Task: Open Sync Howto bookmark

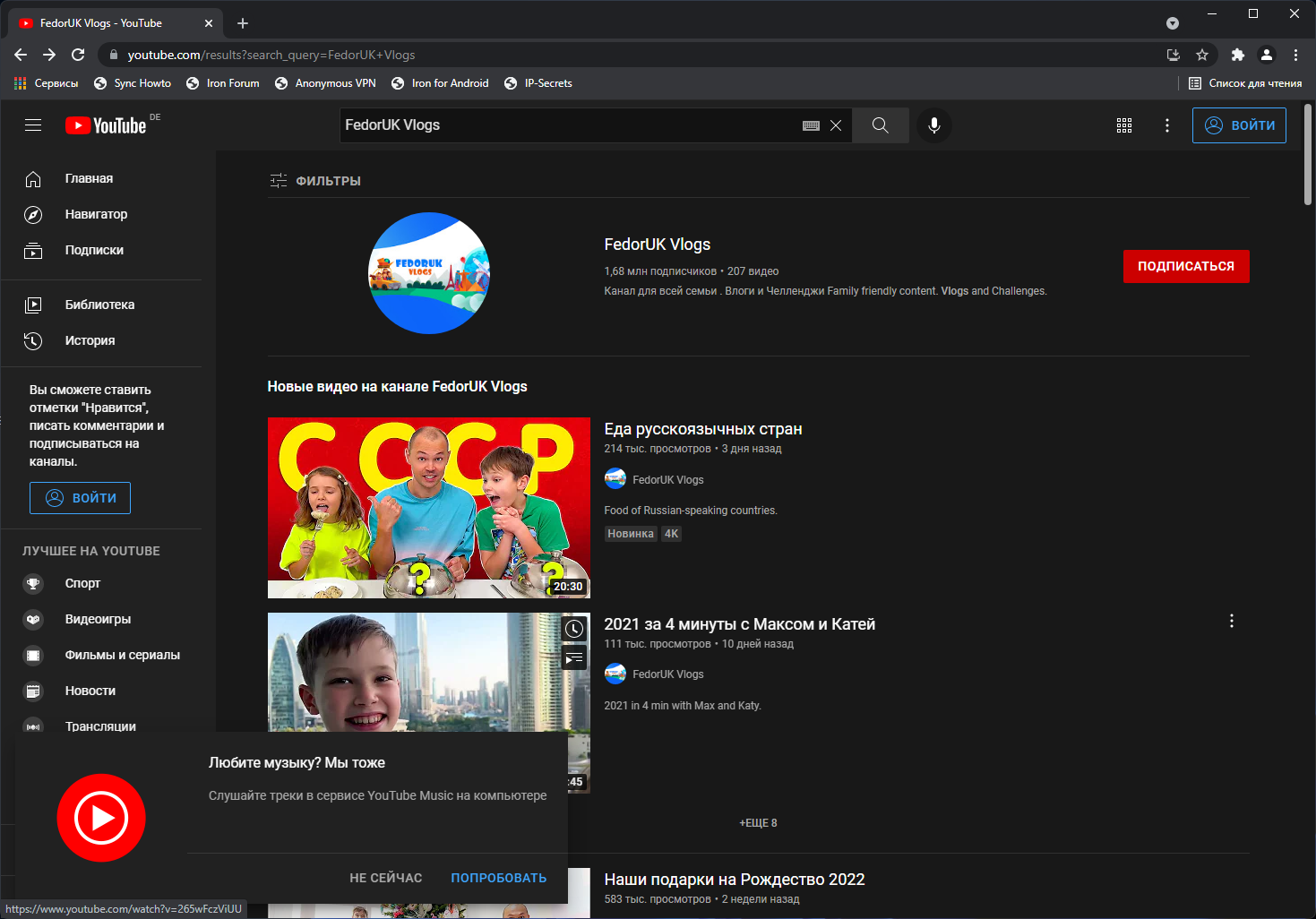Action: tap(133, 83)
